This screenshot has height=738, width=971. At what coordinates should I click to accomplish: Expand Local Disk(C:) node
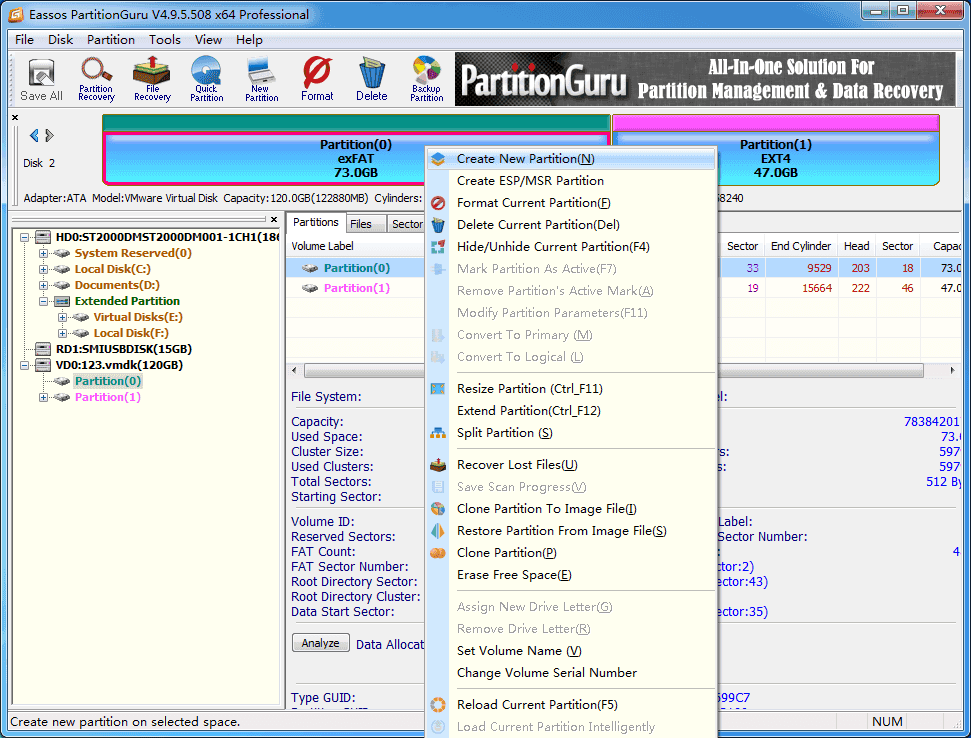coord(43,269)
